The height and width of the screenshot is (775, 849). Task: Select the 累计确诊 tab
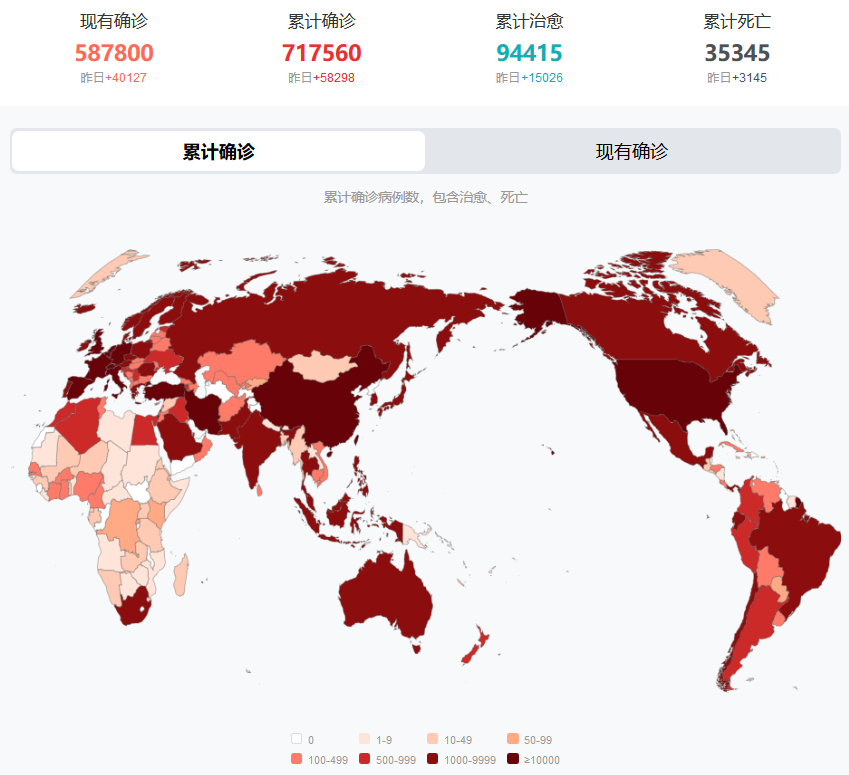click(x=218, y=152)
